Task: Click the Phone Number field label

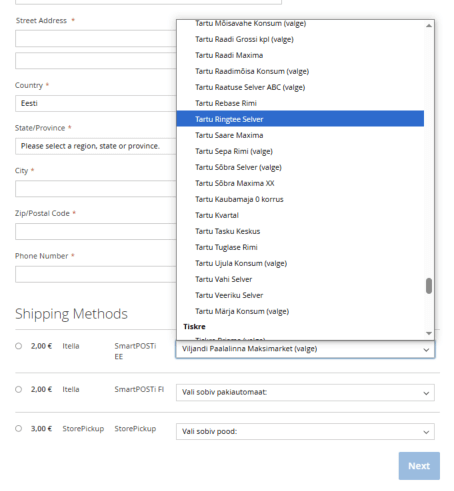Action: tap(42, 256)
